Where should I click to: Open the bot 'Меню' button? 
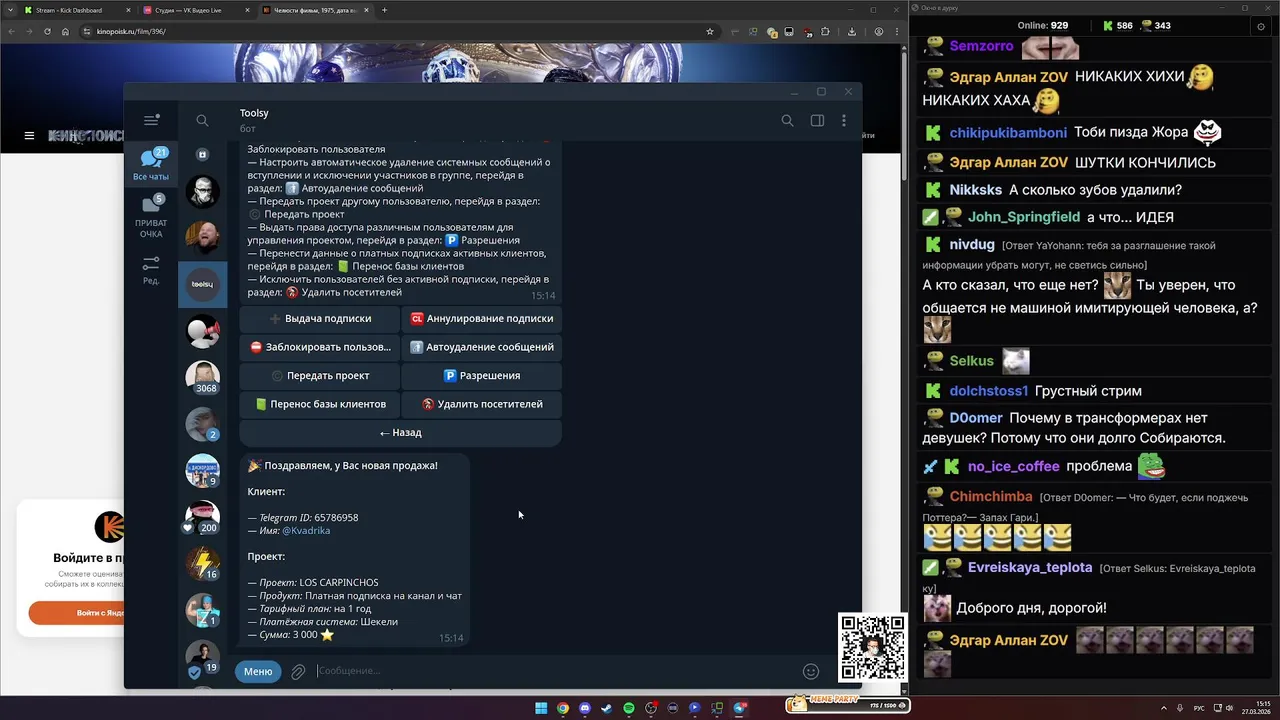[x=258, y=671]
